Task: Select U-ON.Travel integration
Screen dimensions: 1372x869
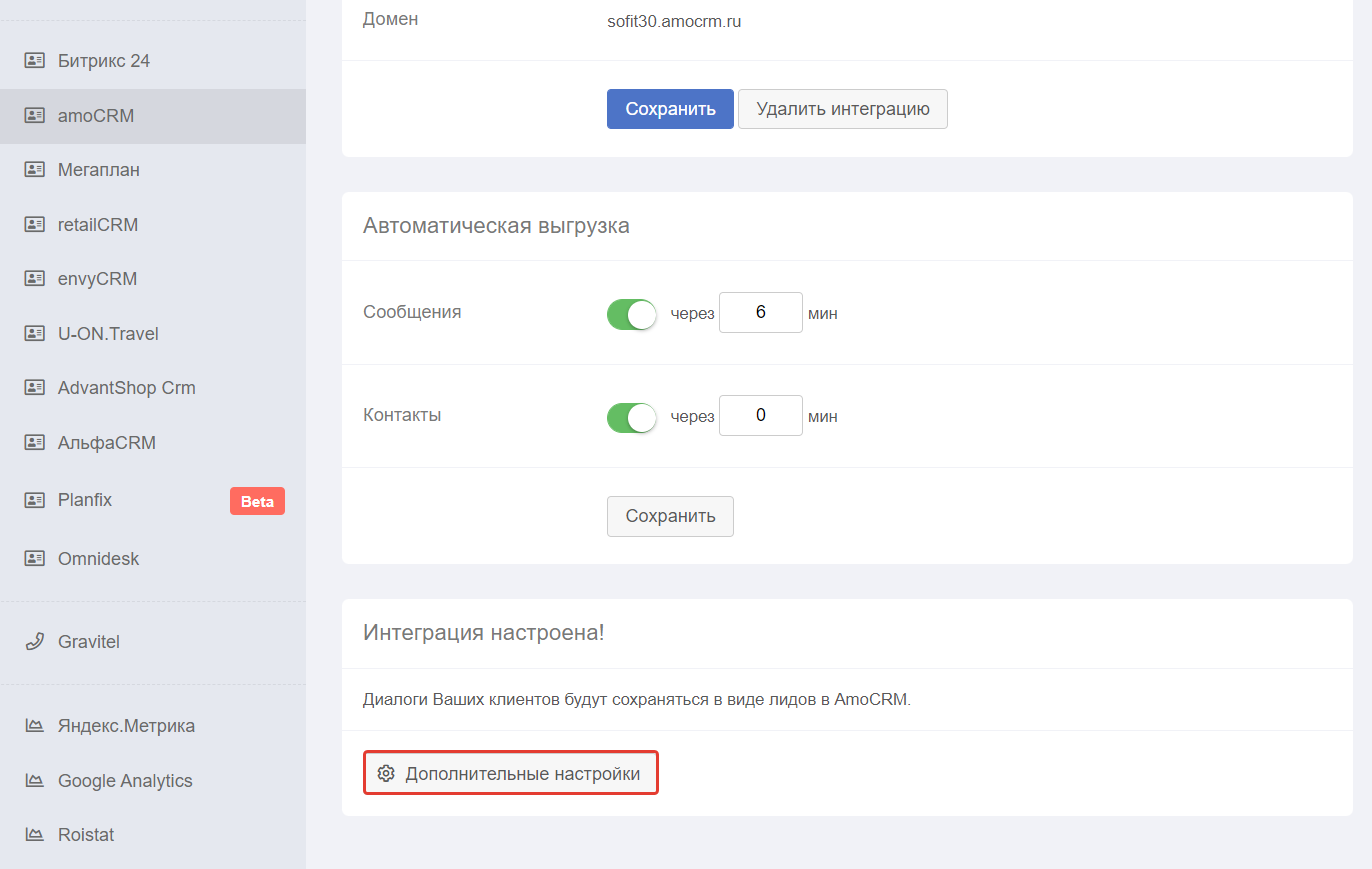Action: click(x=153, y=334)
